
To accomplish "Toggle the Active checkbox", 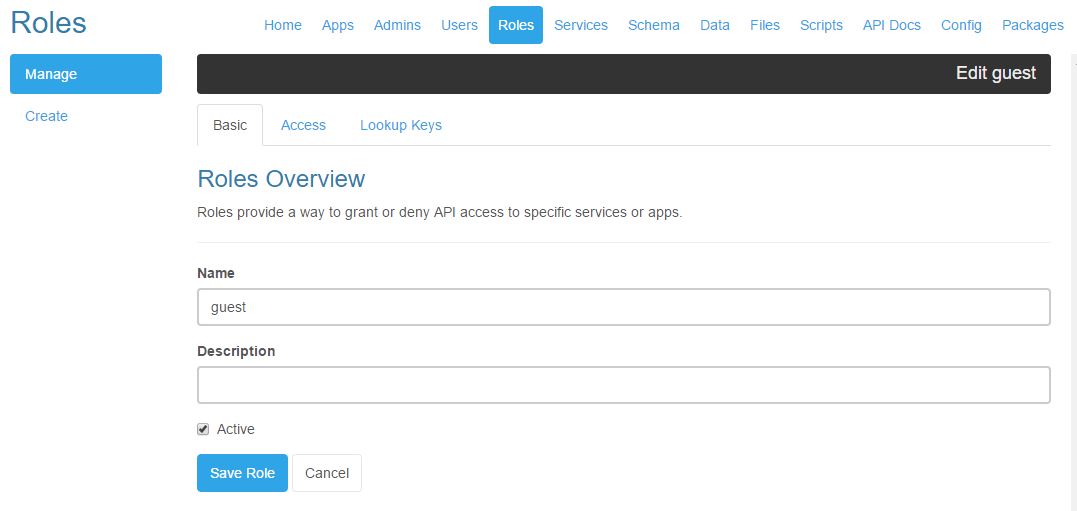I will [x=204, y=429].
